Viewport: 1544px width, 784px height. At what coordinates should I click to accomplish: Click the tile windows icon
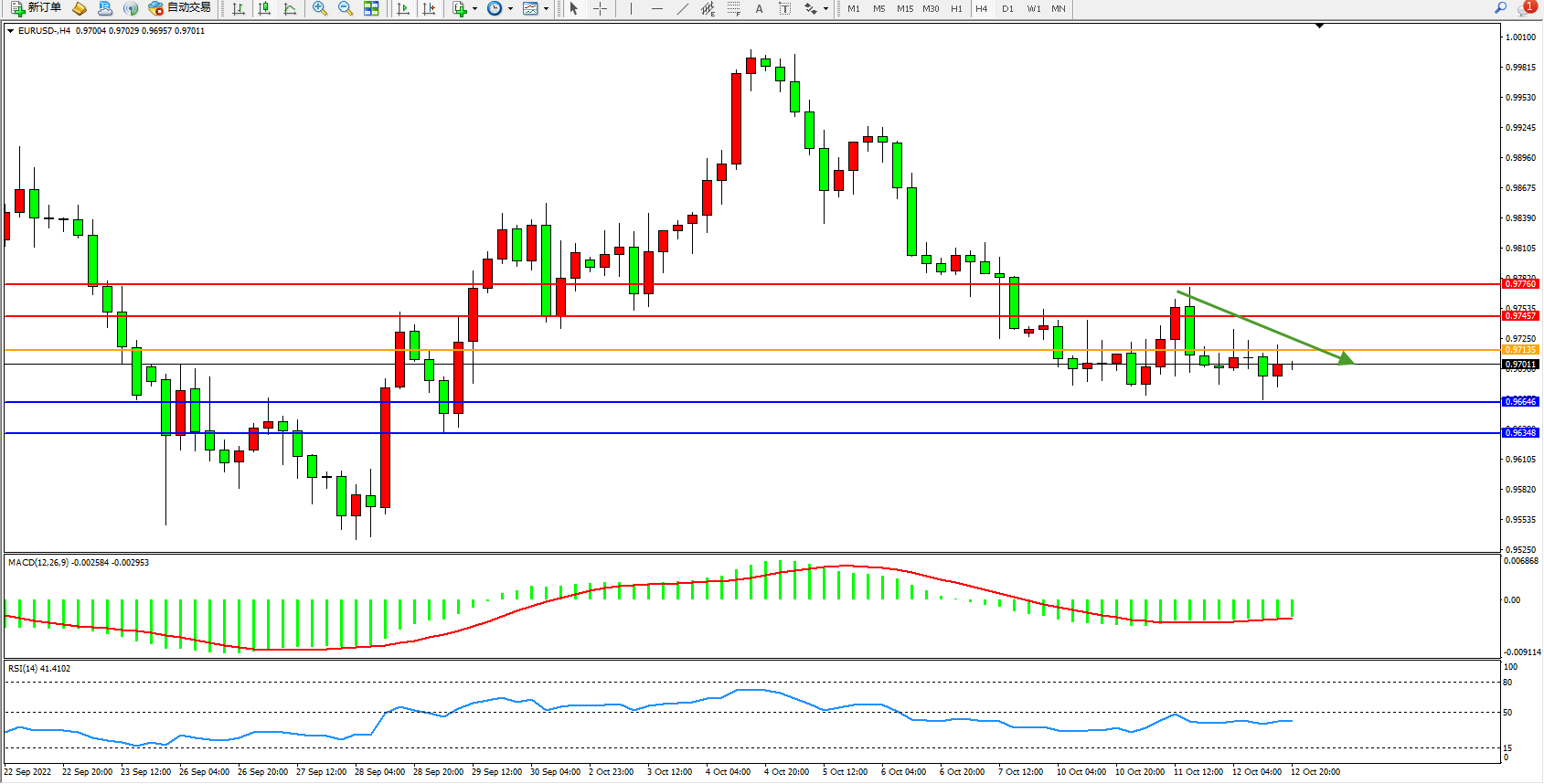pyautogui.click(x=371, y=8)
